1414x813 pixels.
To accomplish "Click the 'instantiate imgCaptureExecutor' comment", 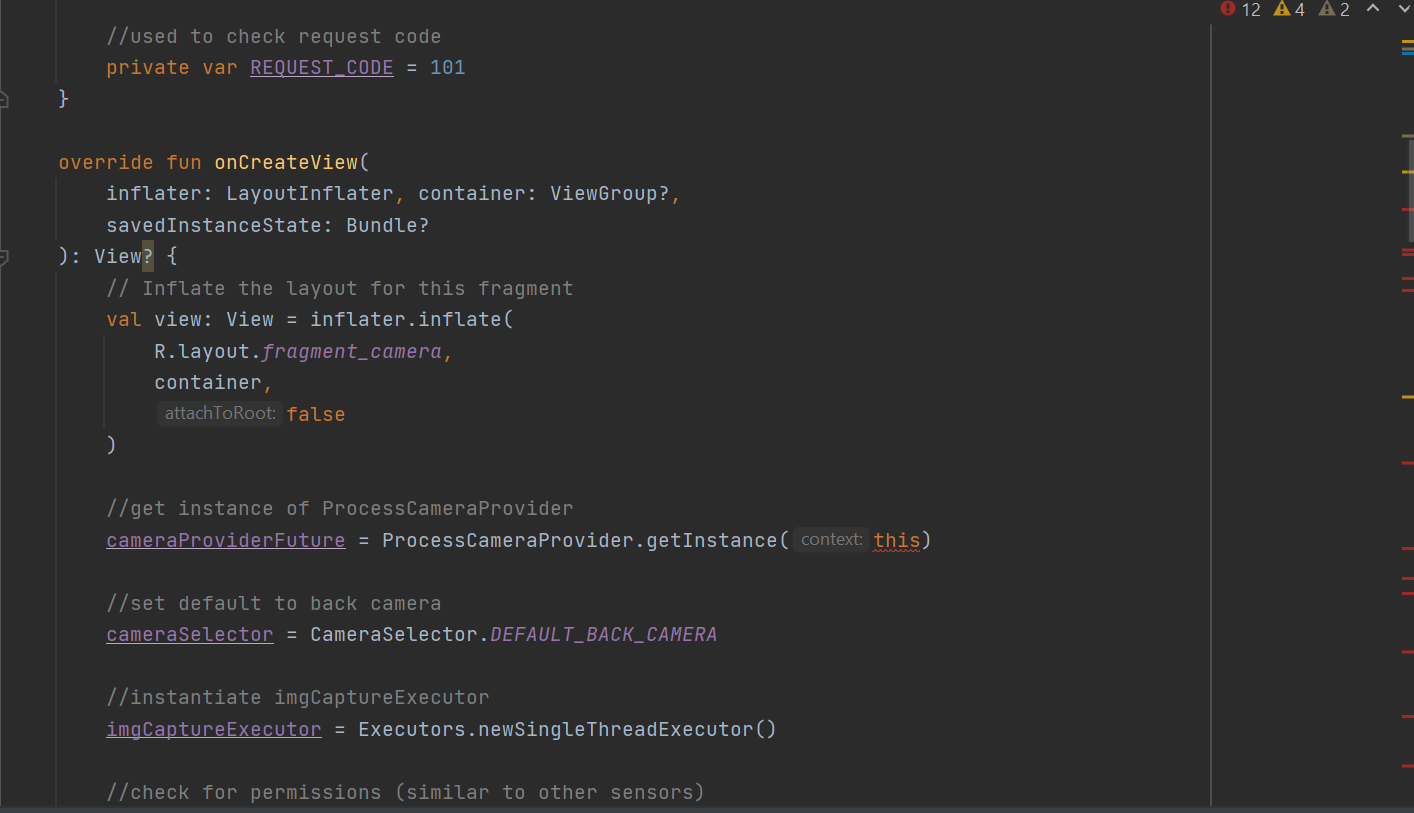I will tap(298, 697).
